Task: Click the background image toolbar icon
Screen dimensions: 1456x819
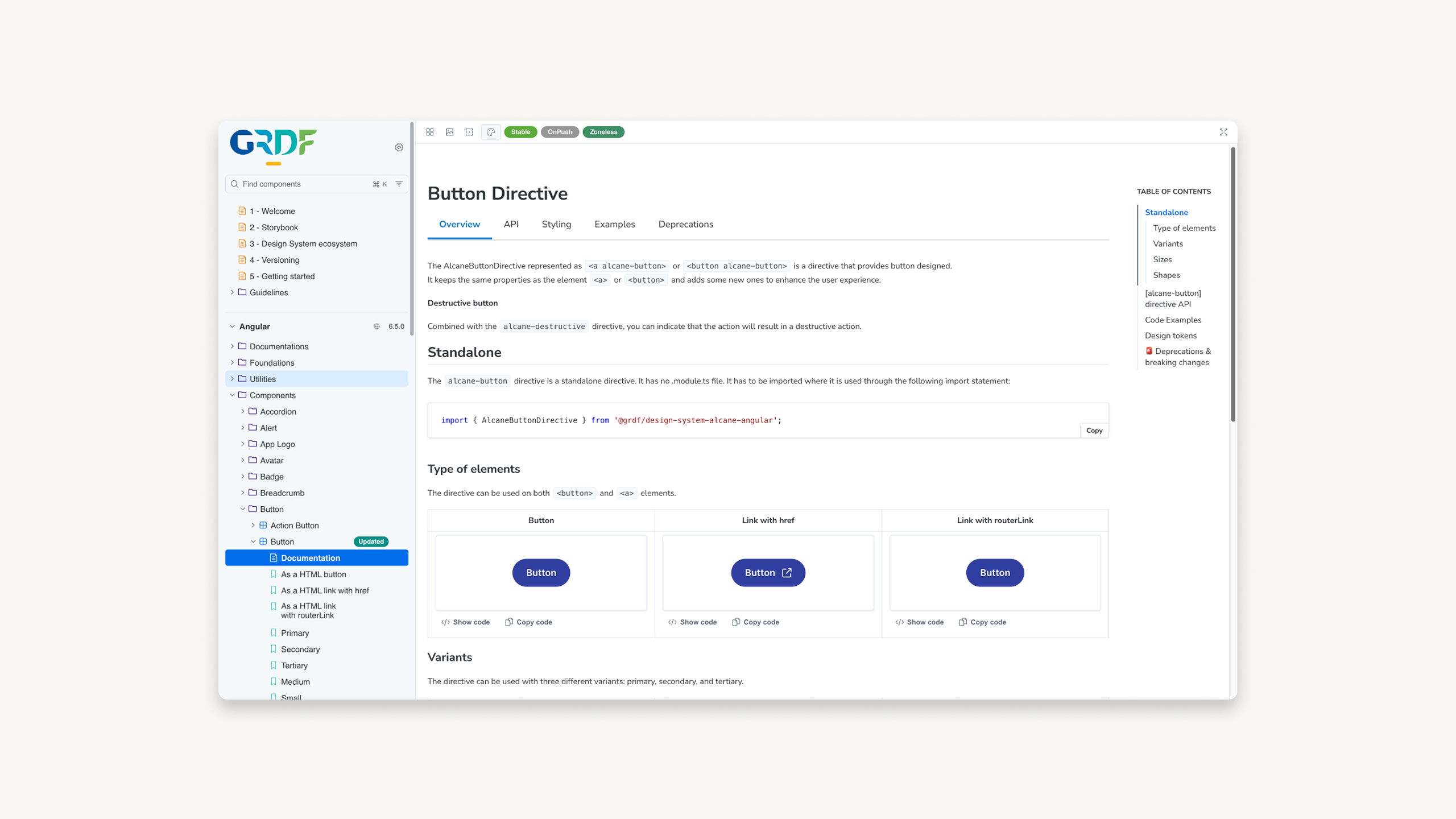Action: [x=450, y=132]
